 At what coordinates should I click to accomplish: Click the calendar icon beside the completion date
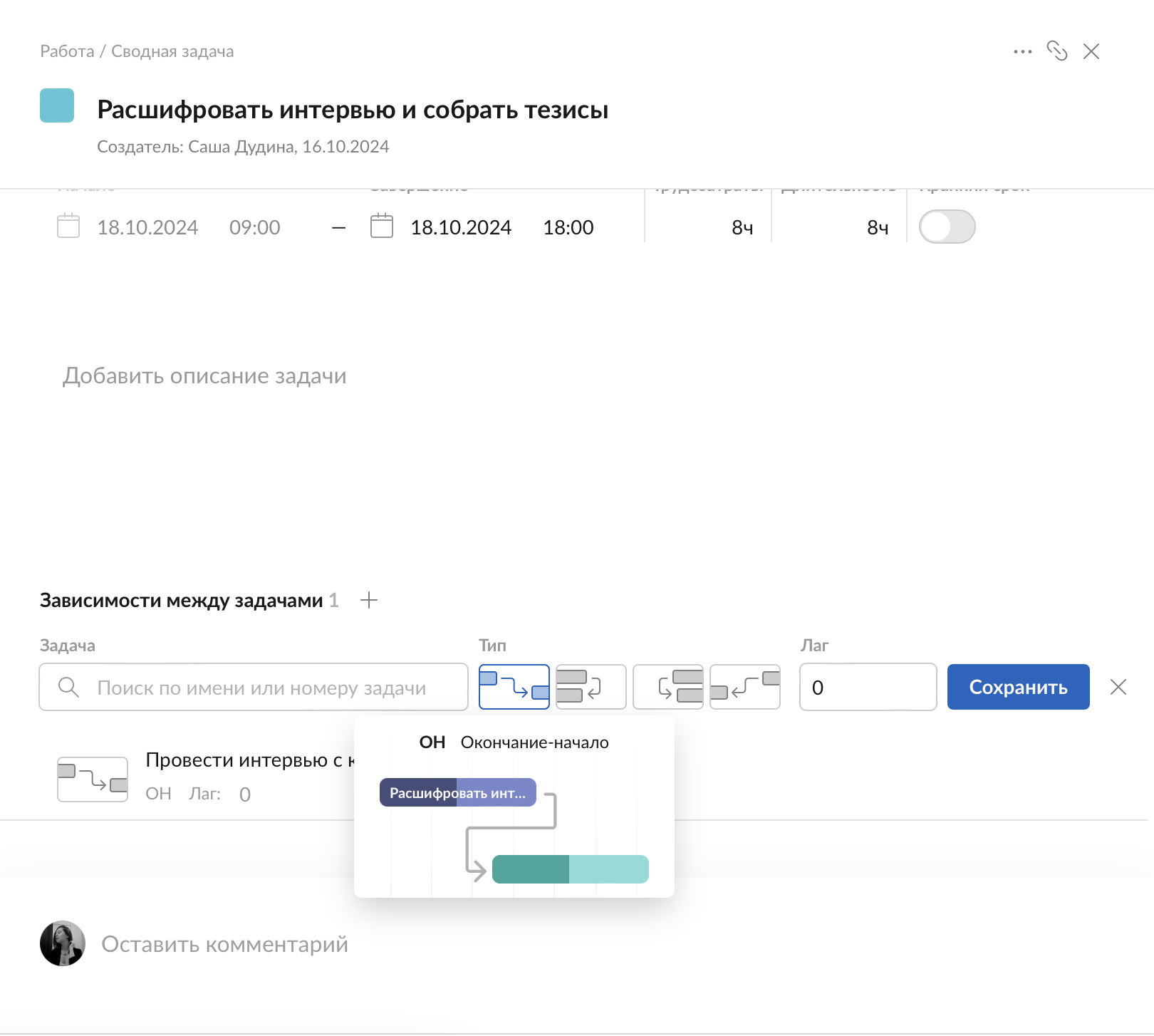pyautogui.click(x=382, y=227)
